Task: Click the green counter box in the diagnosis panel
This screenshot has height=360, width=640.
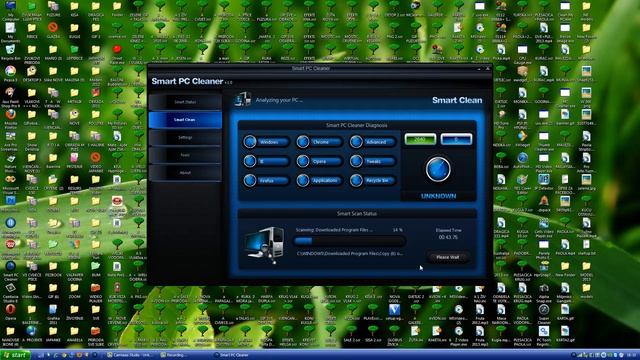Action: coord(420,139)
